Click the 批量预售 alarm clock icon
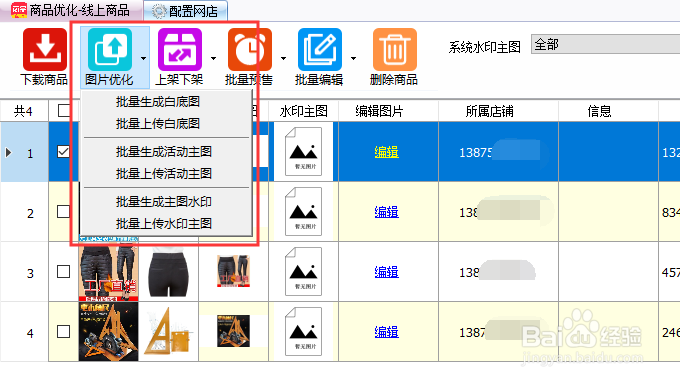This screenshot has height=381, width=680. tap(249, 49)
